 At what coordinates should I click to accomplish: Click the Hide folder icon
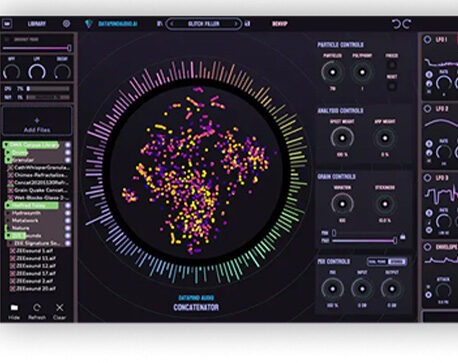(x=14, y=307)
